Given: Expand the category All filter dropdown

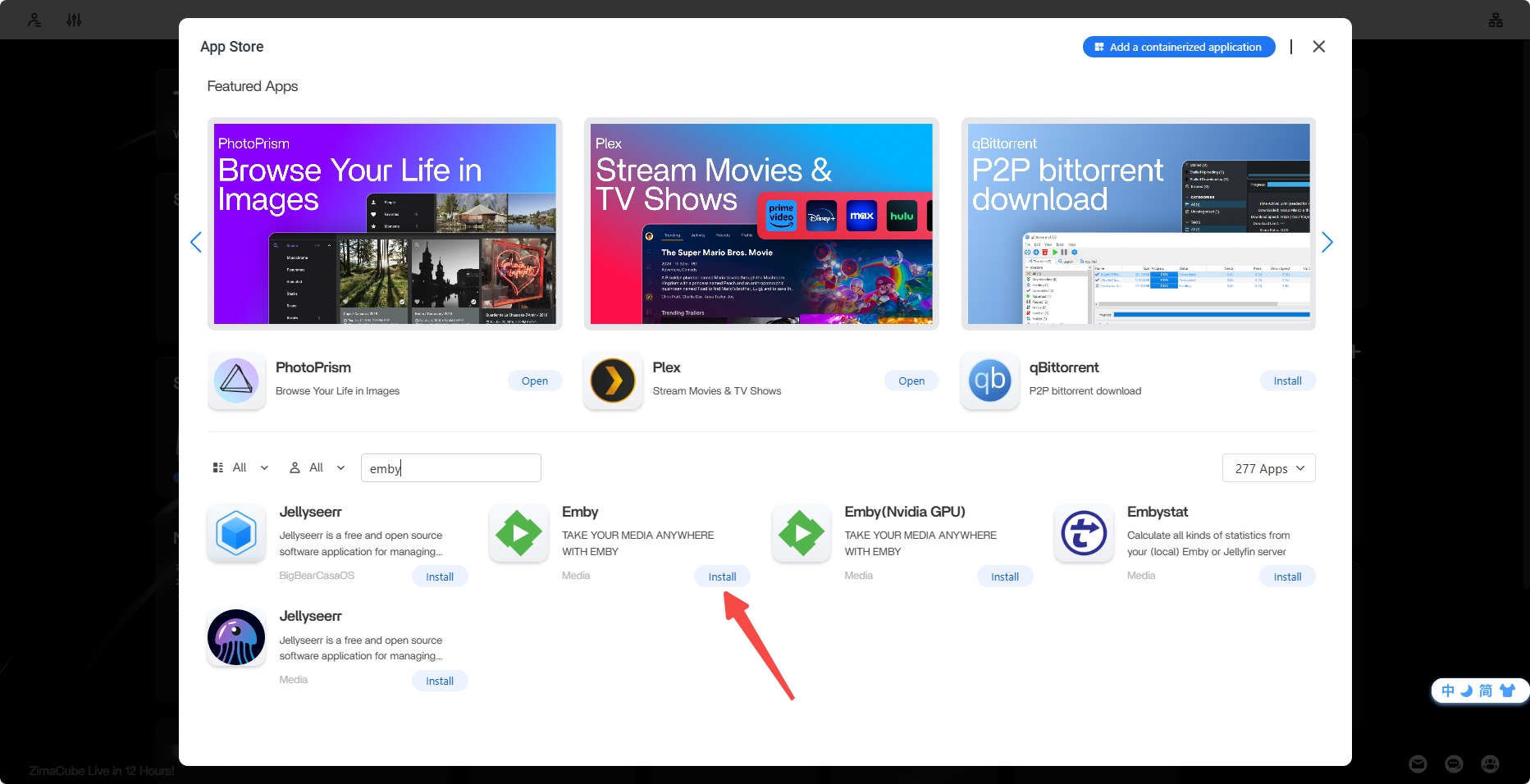Looking at the screenshot, I should pyautogui.click(x=240, y=467).
